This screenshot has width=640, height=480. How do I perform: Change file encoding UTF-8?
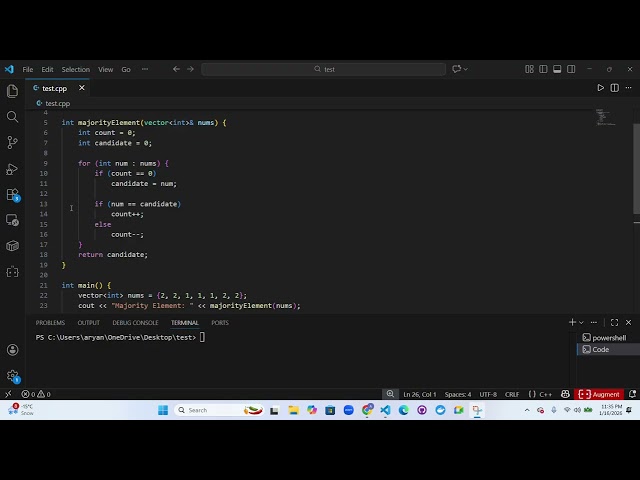(x=488, y=394)
